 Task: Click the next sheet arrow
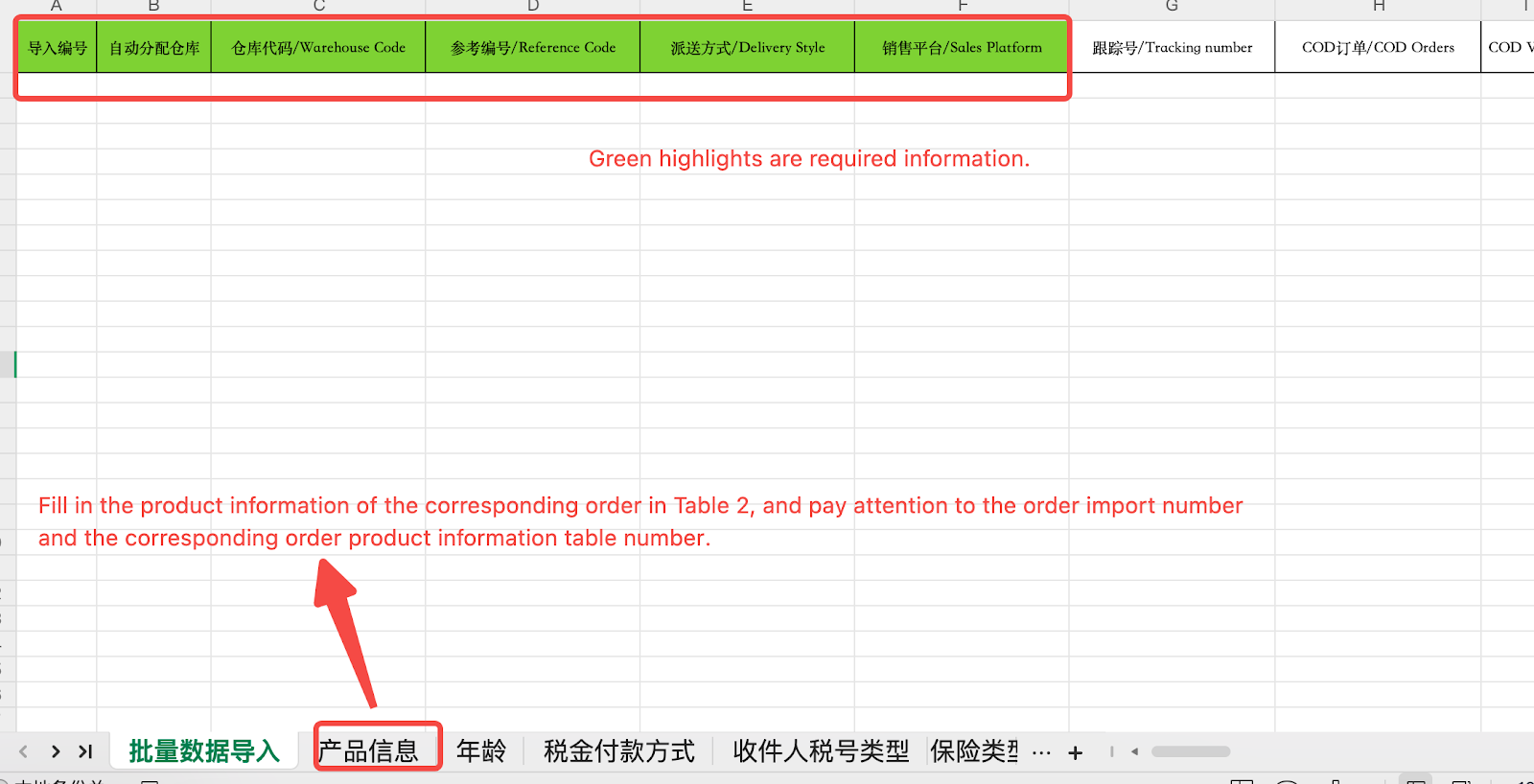click(x=56, y=752)
